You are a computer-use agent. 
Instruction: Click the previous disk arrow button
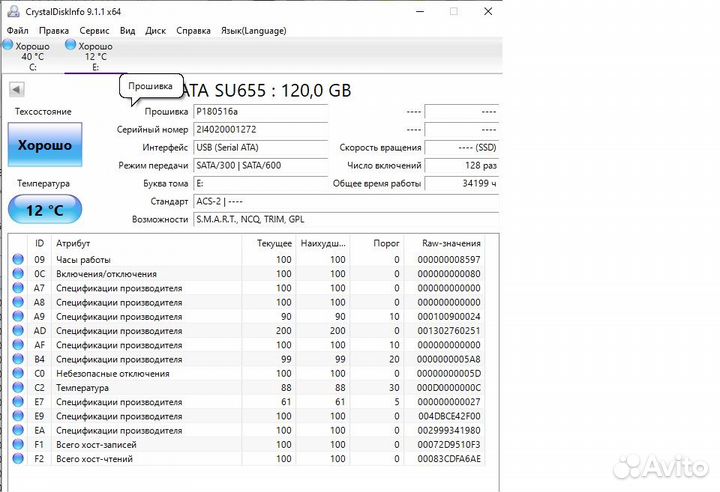point(17,90)
